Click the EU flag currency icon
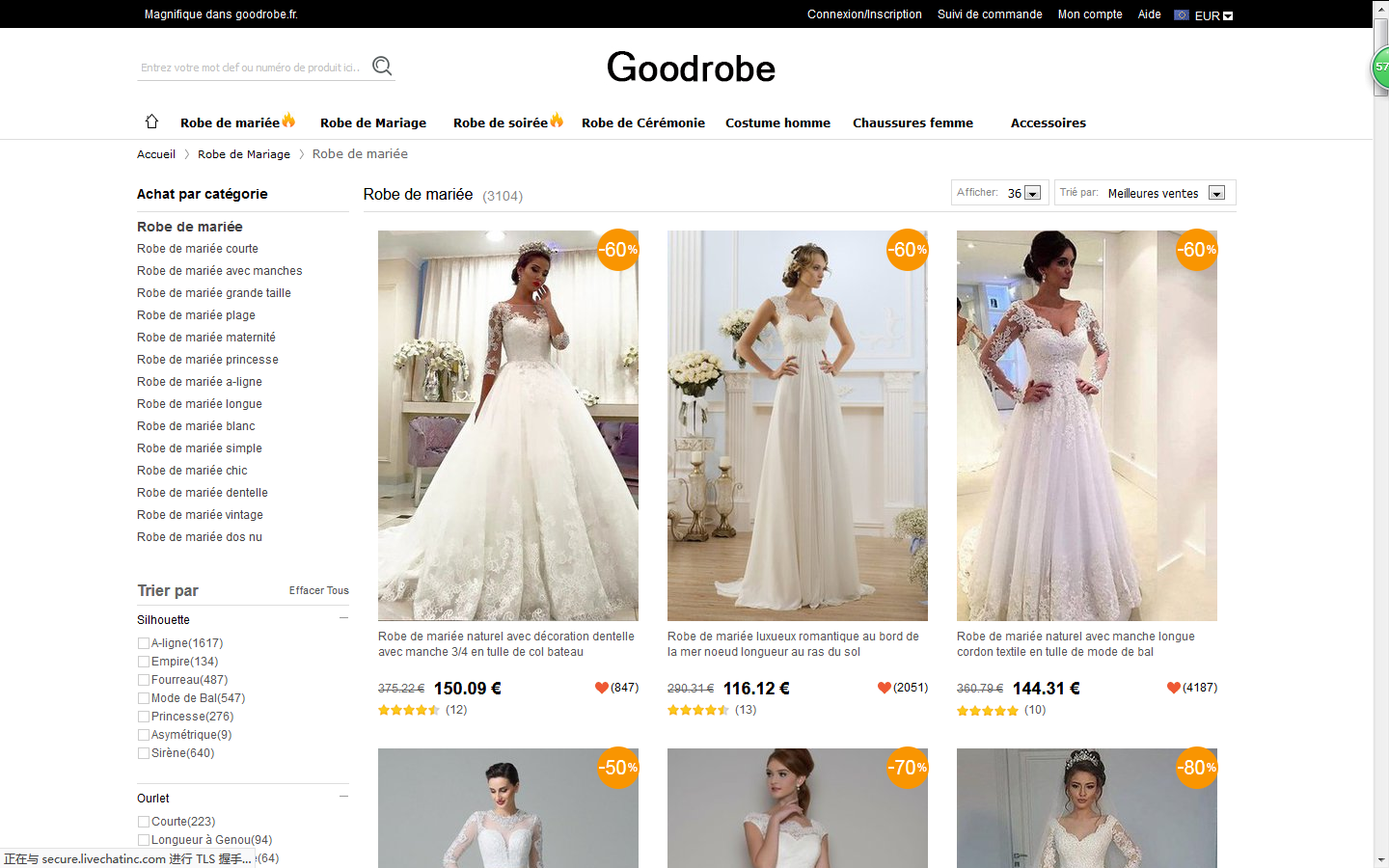Viewport: 1389px width, 868px height. click(1182, 14)
